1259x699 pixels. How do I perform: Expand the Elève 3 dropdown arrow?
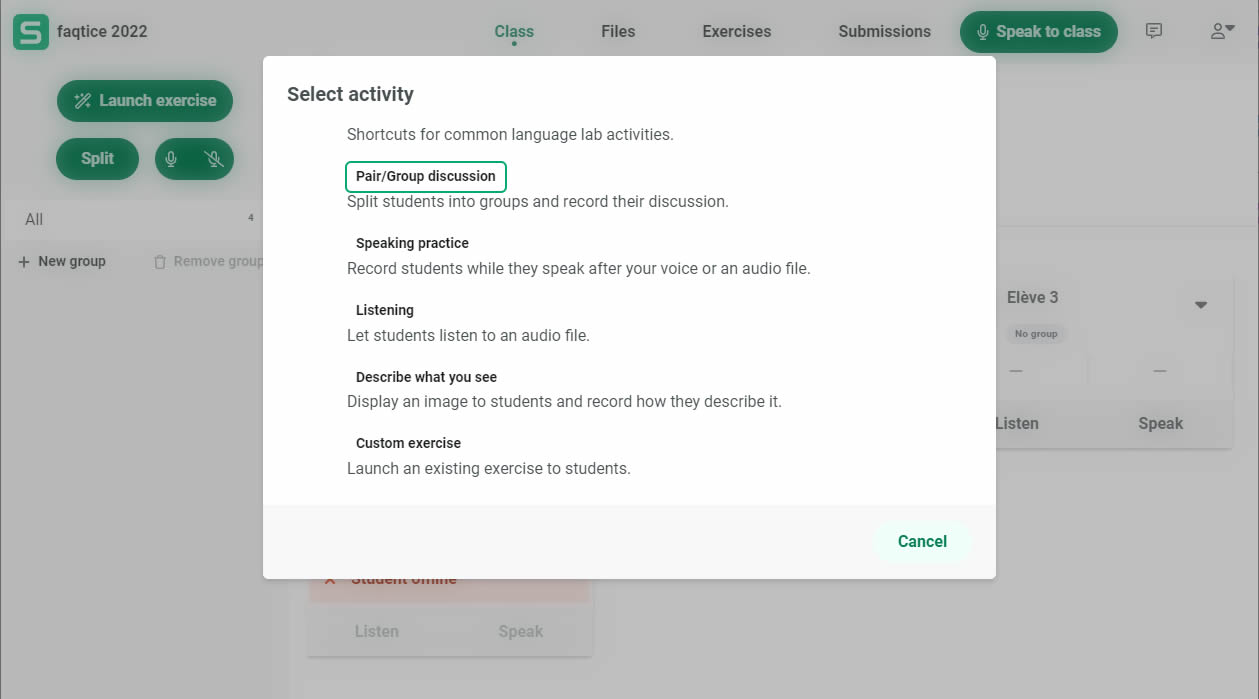(1201, 305)
